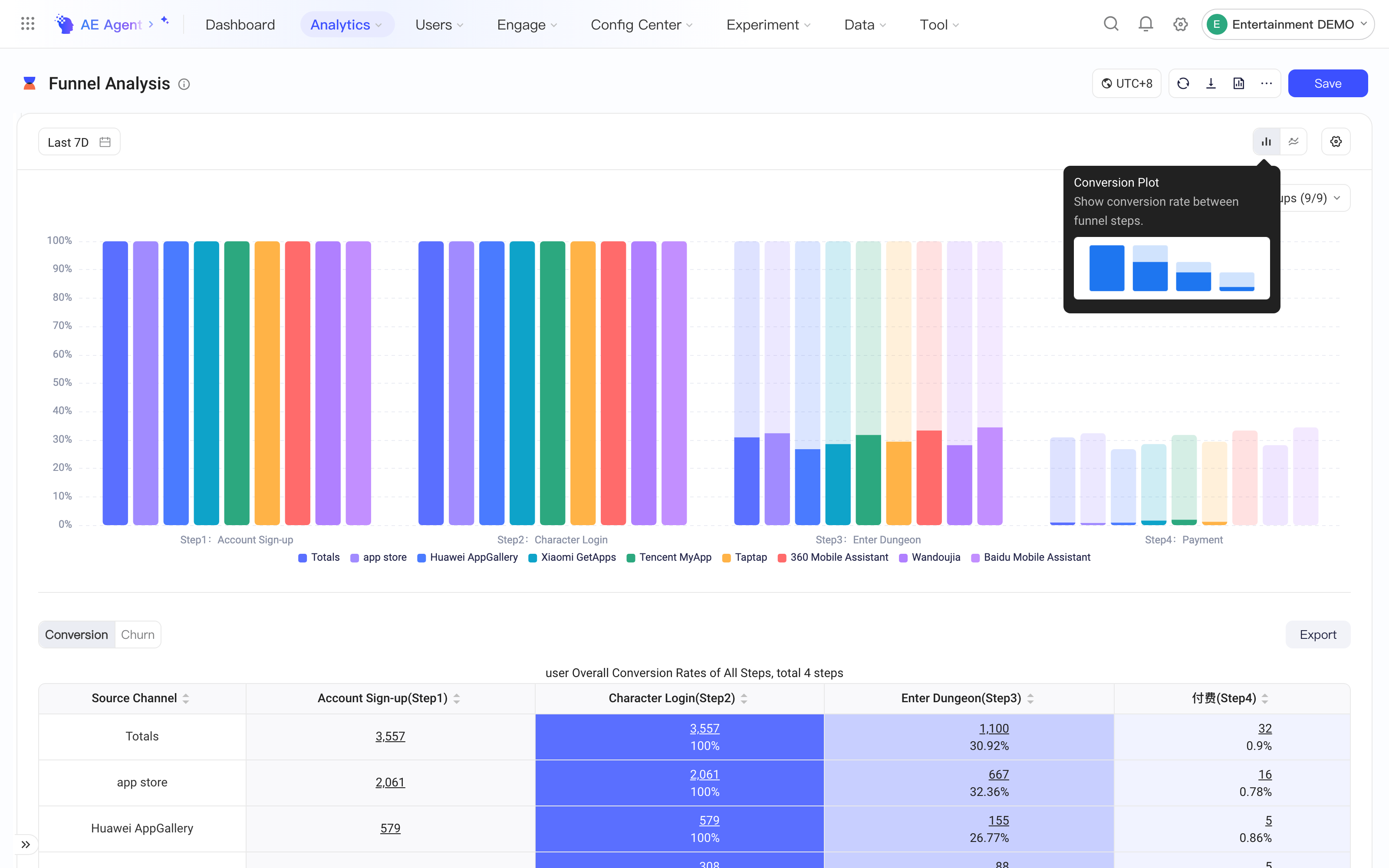Open the notifications bell
This screenshot has width=1389, height=868.
pos(1145,24)
